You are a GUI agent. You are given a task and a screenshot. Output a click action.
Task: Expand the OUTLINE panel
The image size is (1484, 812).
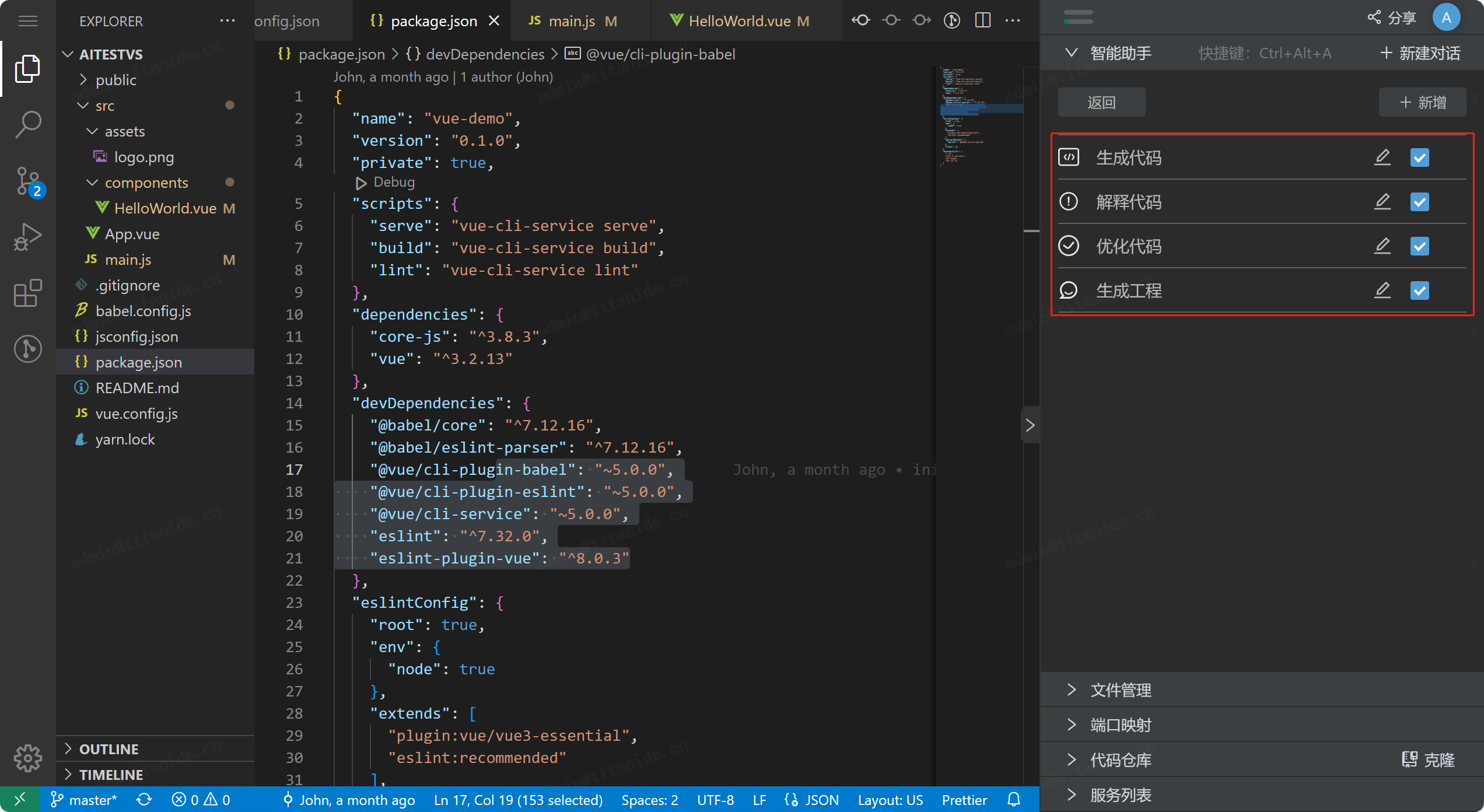(x=108, y=749)
